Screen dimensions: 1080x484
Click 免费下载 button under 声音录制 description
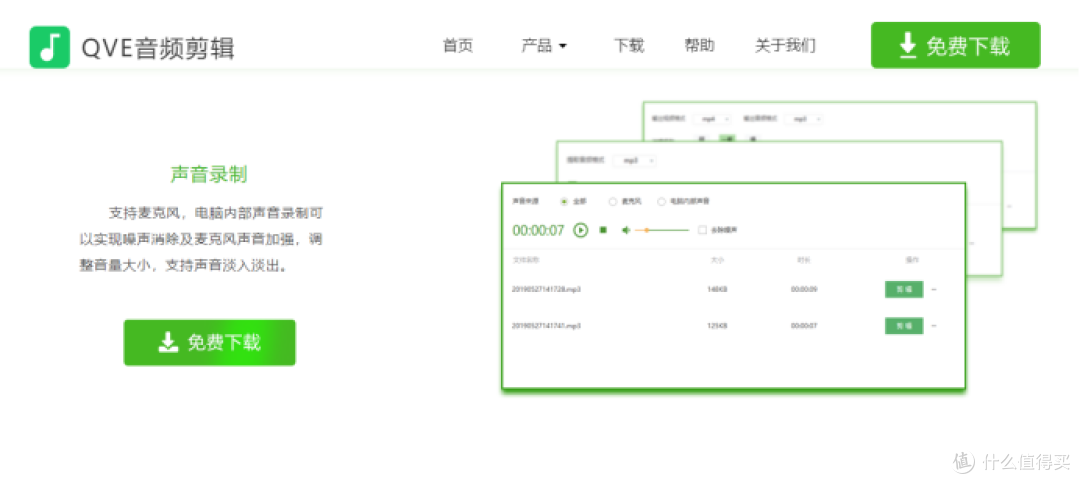(x=209, y=342)
